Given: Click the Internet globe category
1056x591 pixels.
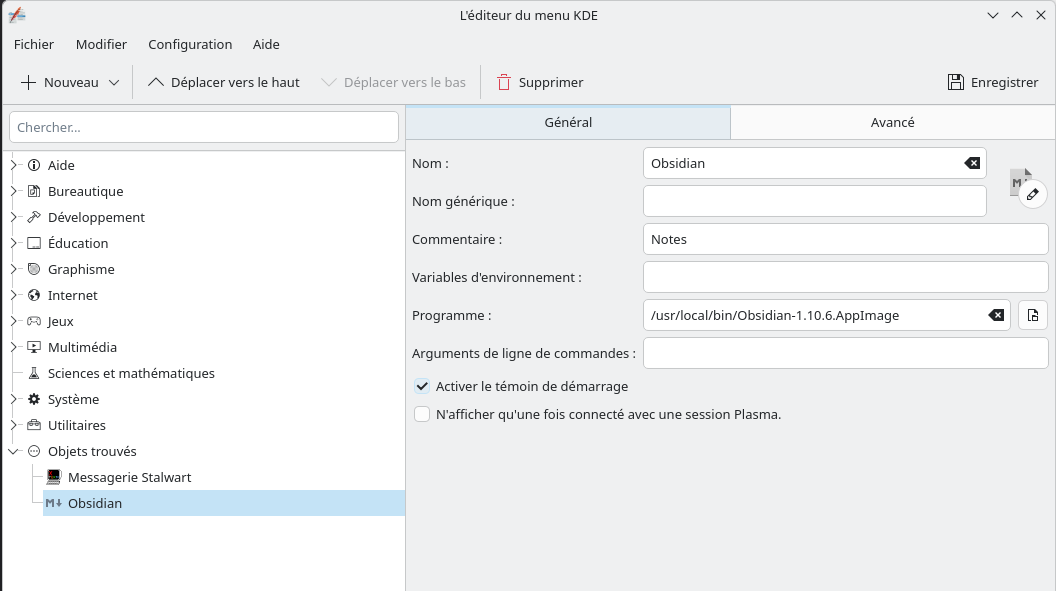Looking at the screenshot, I should coord(34,295).
